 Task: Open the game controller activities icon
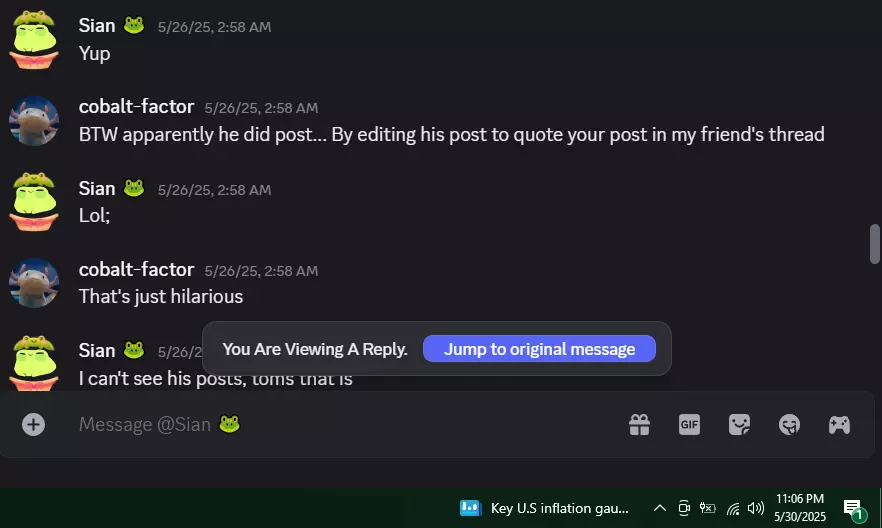(x=839, y=425)
